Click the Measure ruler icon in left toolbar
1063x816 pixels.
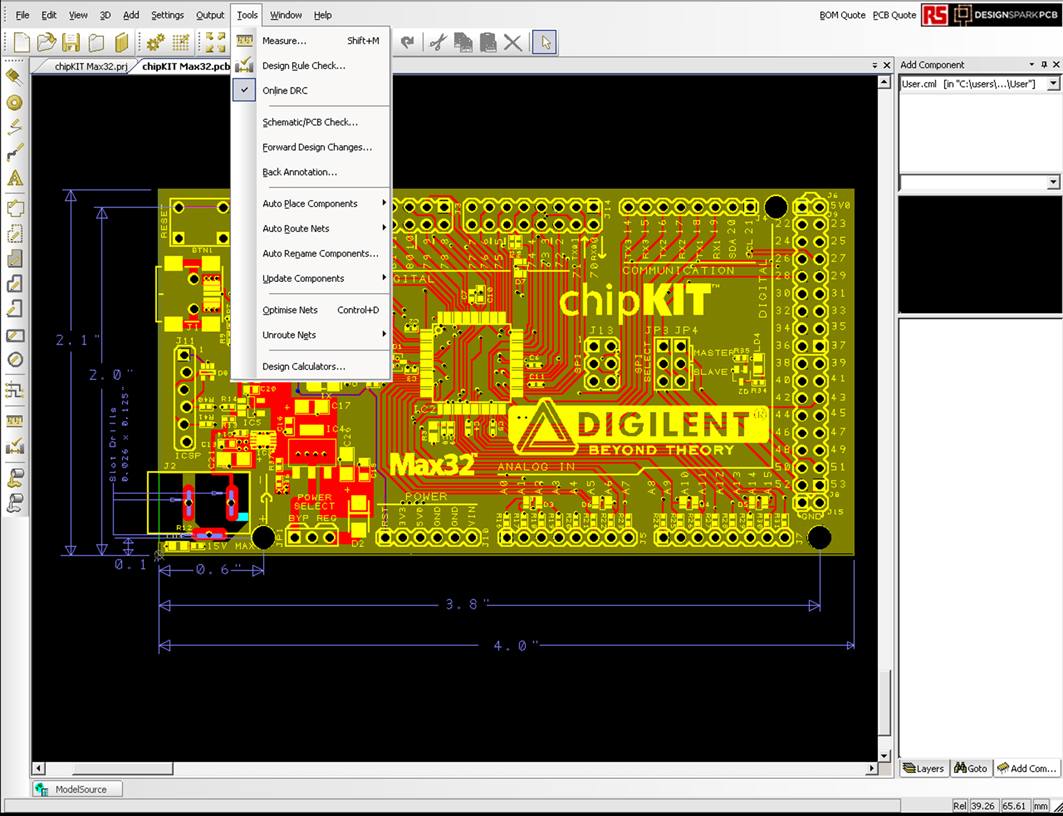click(x=15, y=421)
